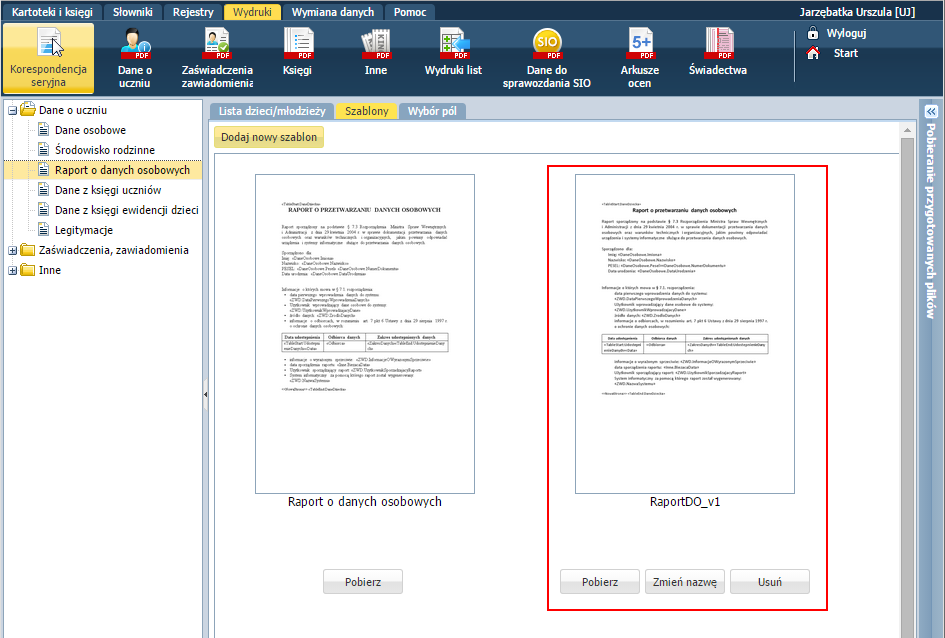Click the Start home icon

pyautogui.click(x=813, y=53)
